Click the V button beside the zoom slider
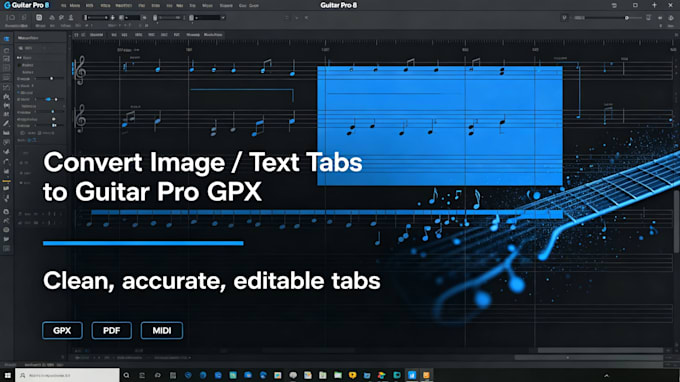The image size is (680, 382). coord(564,18)
